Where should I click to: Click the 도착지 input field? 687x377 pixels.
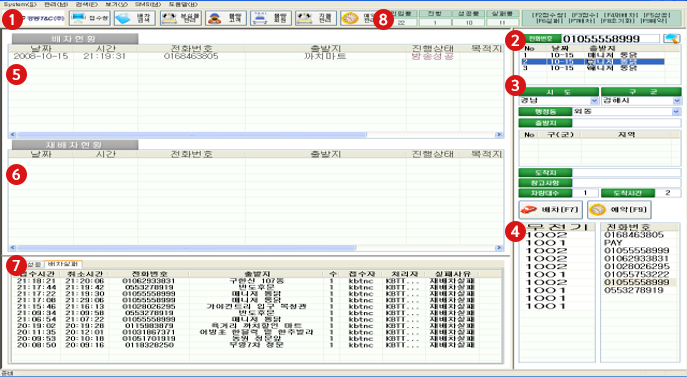point(627,173)
